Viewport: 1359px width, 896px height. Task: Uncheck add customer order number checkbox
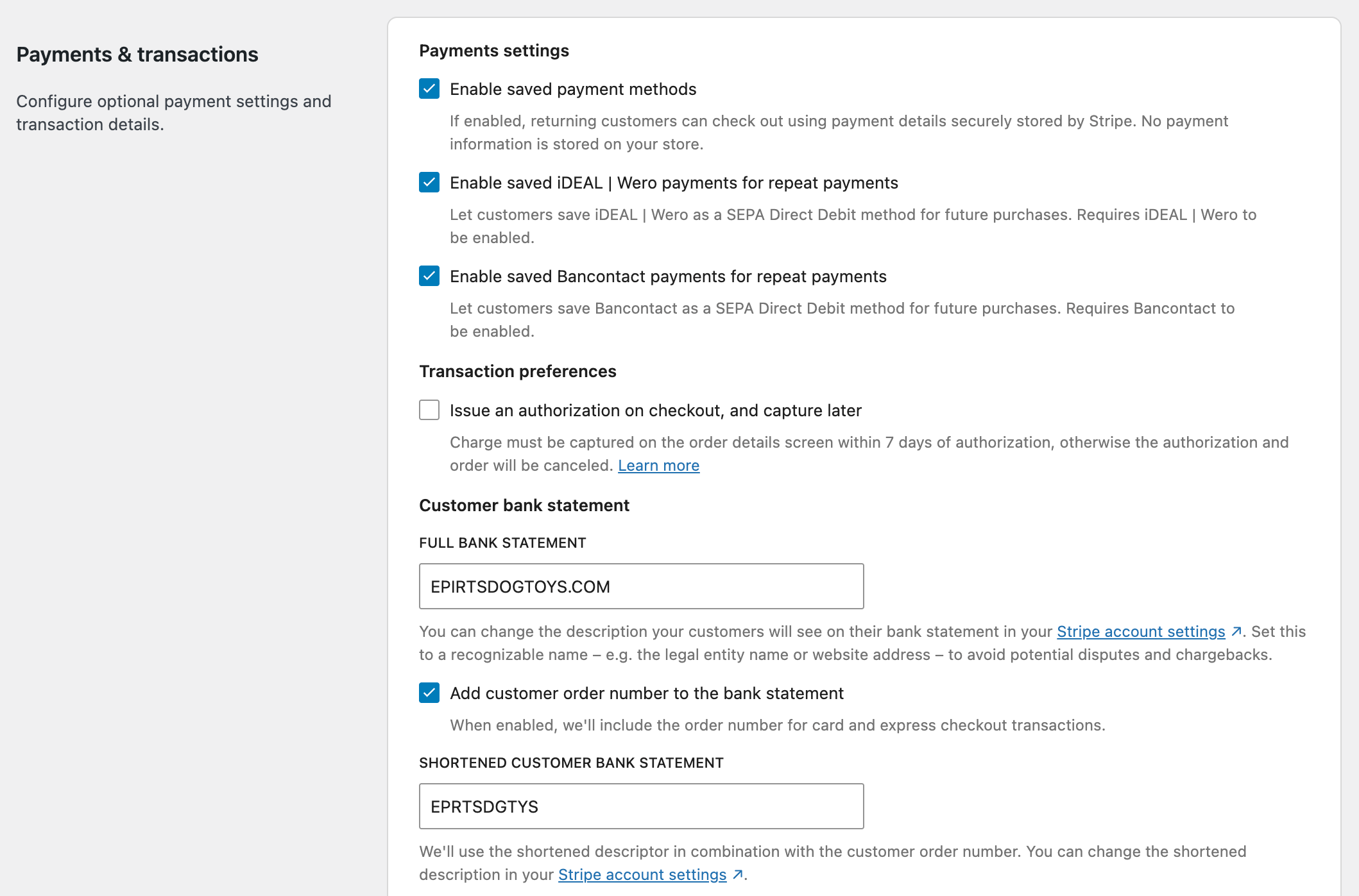point(429,693)
